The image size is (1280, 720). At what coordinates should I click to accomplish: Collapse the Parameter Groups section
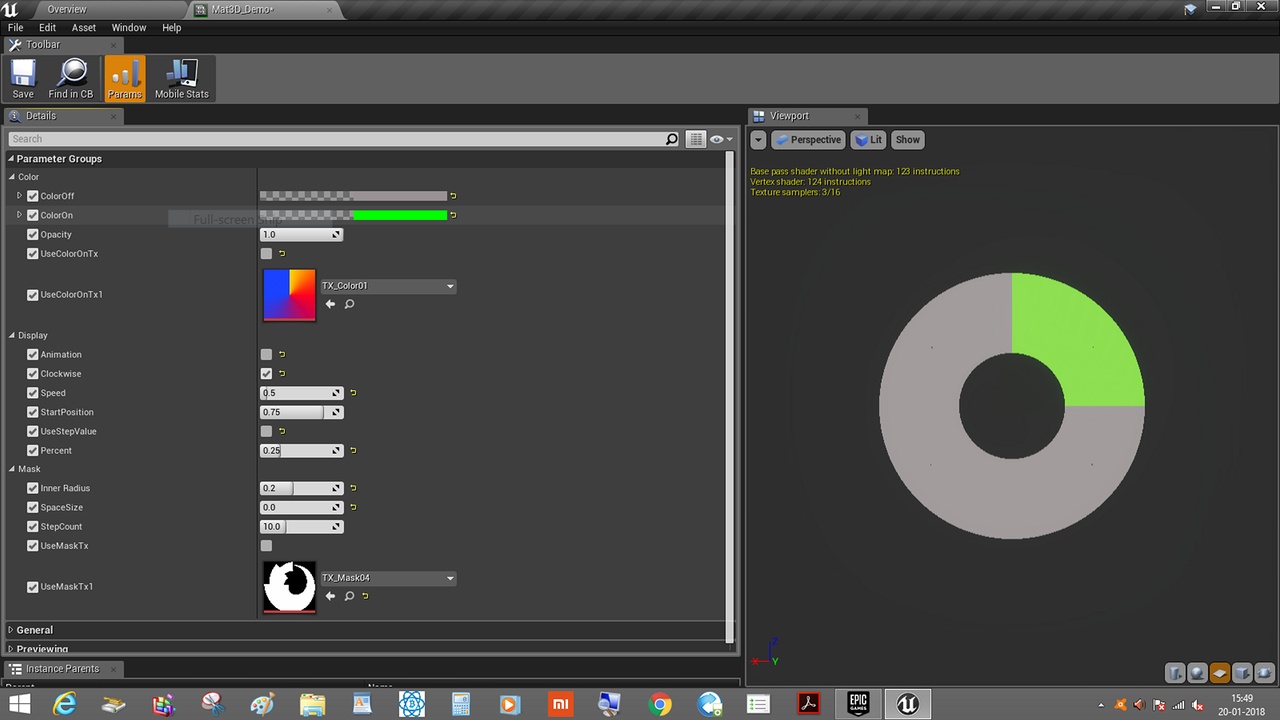(x=11, y=159)
